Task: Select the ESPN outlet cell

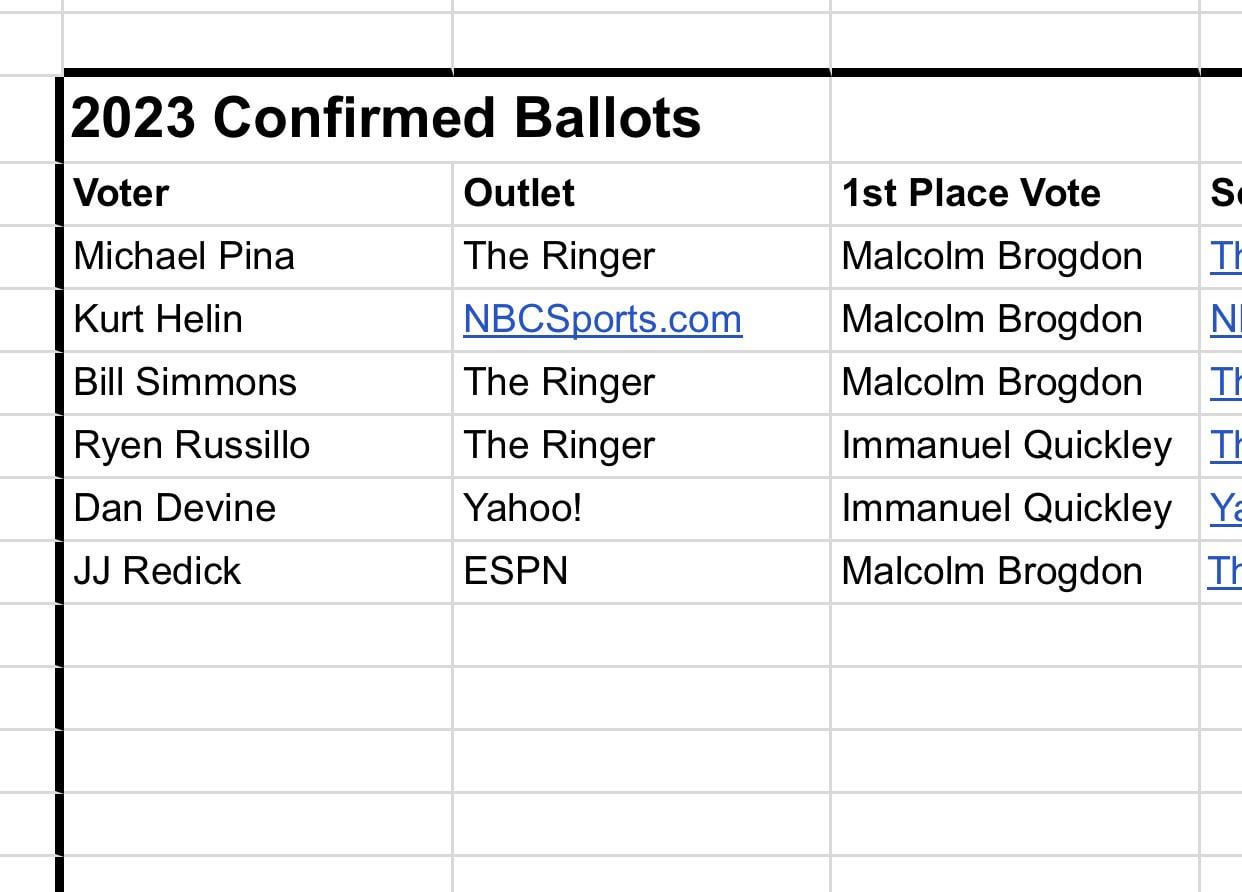Action: pos(516,572)
